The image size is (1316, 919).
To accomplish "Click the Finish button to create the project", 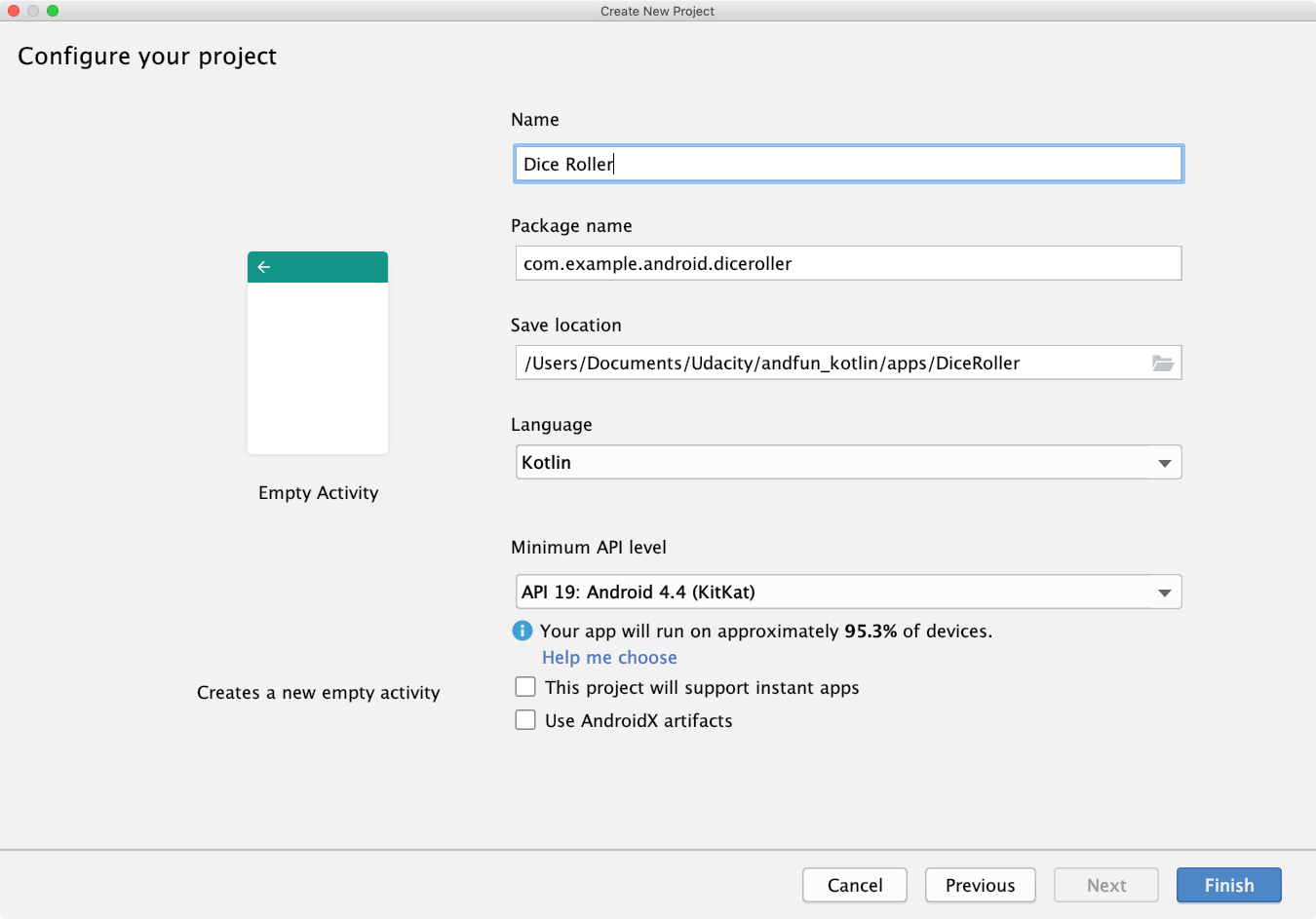I will point(1228,885).
